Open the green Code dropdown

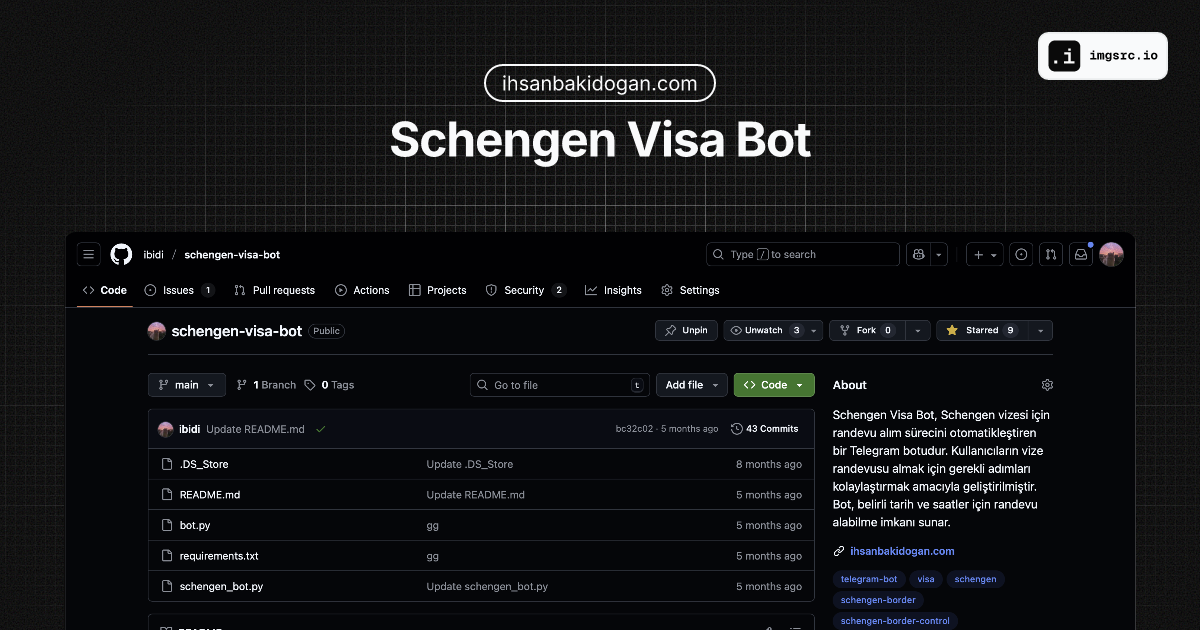tap(774, 385)
